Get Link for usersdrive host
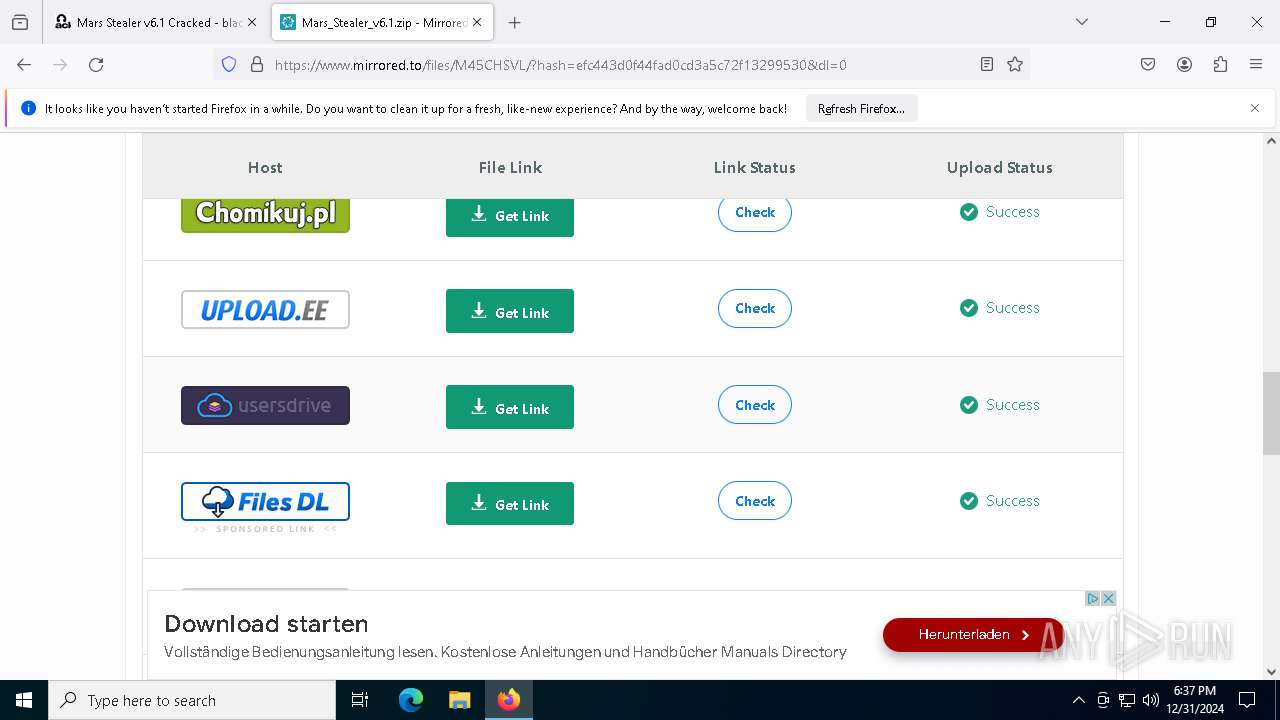 click(510, 407)
